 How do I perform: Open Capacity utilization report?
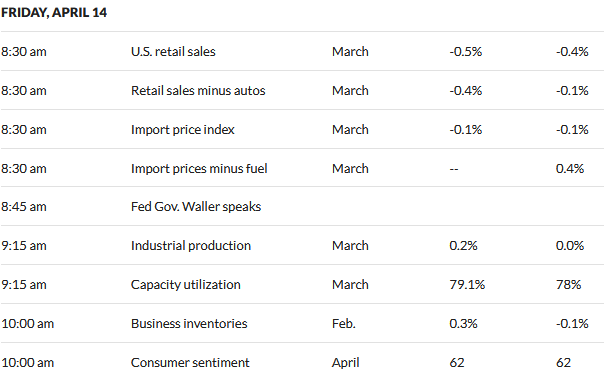pyautogui.click(x=186, y=285)
